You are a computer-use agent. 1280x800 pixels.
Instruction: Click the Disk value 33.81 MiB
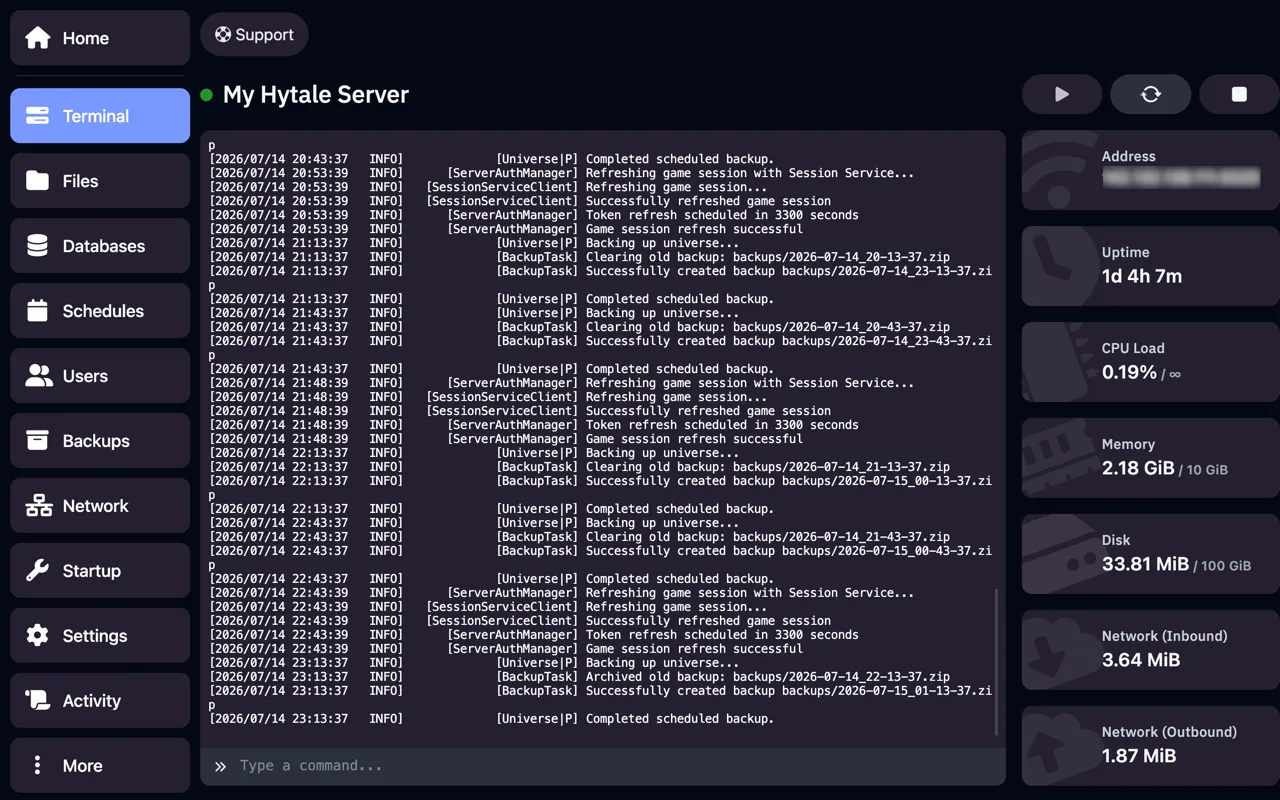(x=1145, y=564)
